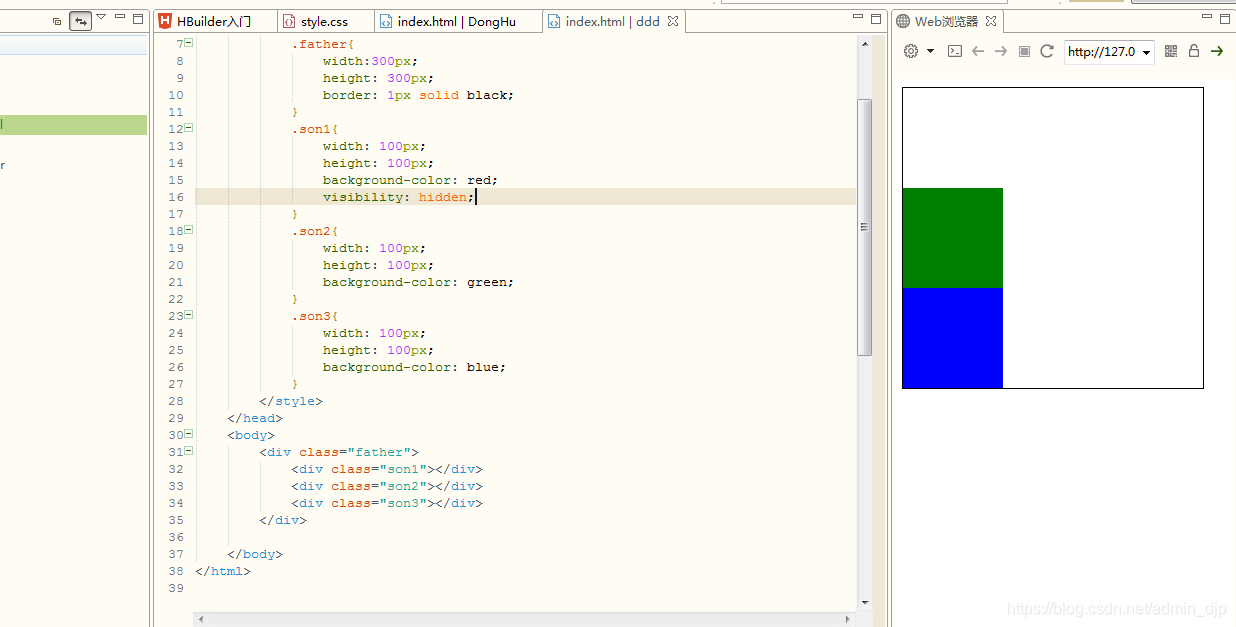Toggle the browser lock icon
Image resolution: width=1236 pixels, height=627 pixels.
pyautogui.click(x=1194, y=51)
